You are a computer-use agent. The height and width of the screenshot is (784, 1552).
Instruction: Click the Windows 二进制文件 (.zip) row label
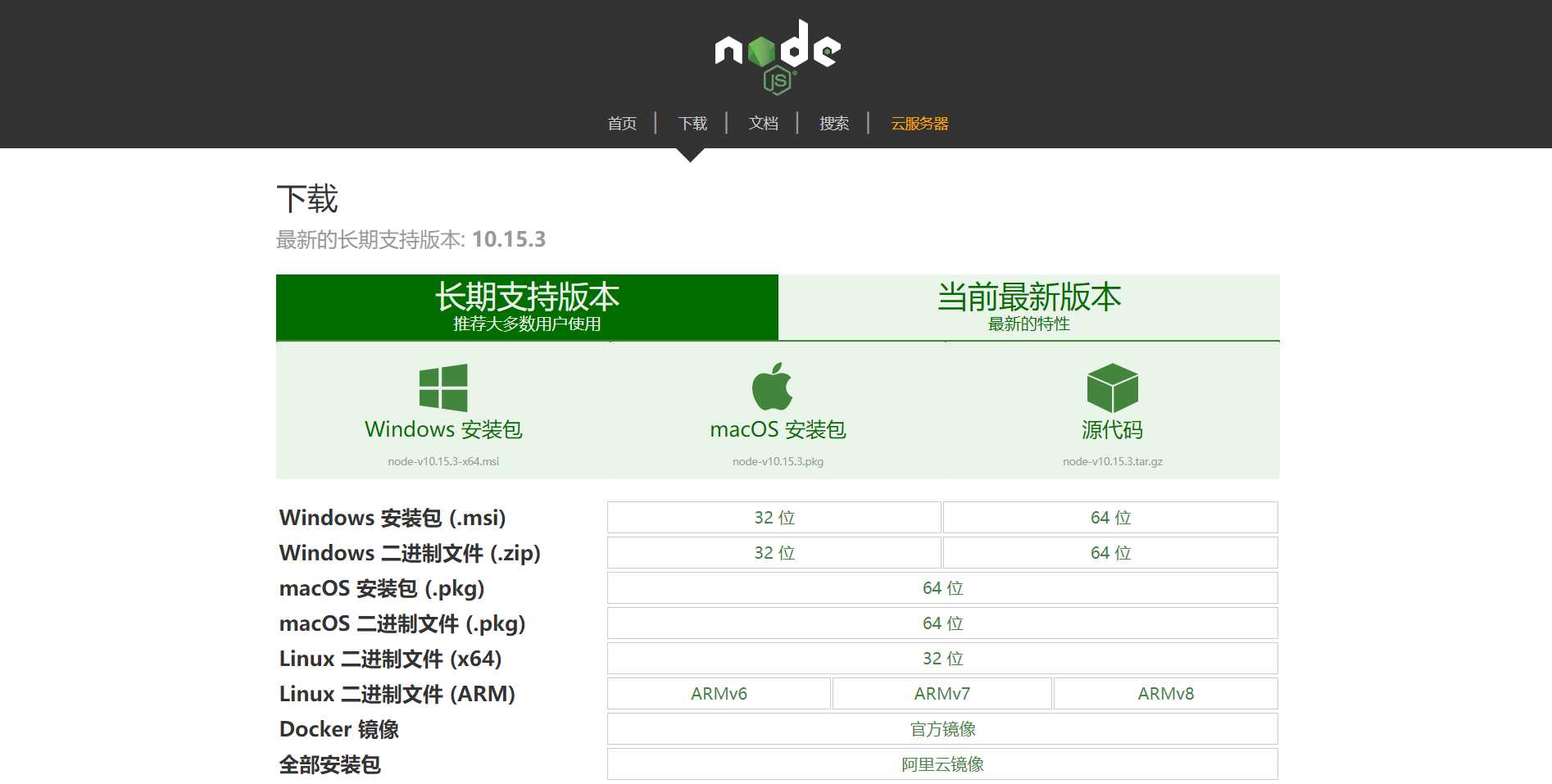click(410, 553)
